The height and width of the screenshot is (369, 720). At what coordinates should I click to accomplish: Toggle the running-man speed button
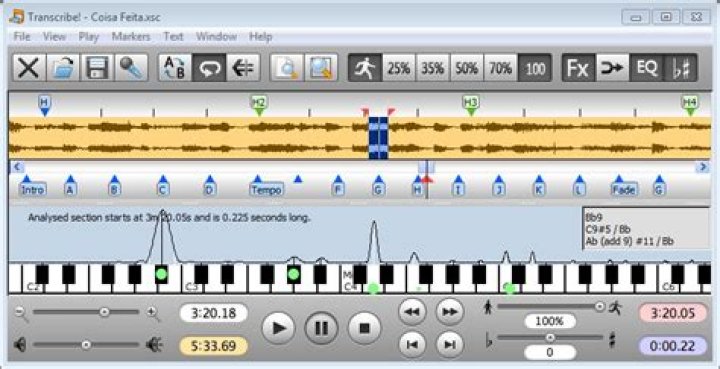[365, 68]
